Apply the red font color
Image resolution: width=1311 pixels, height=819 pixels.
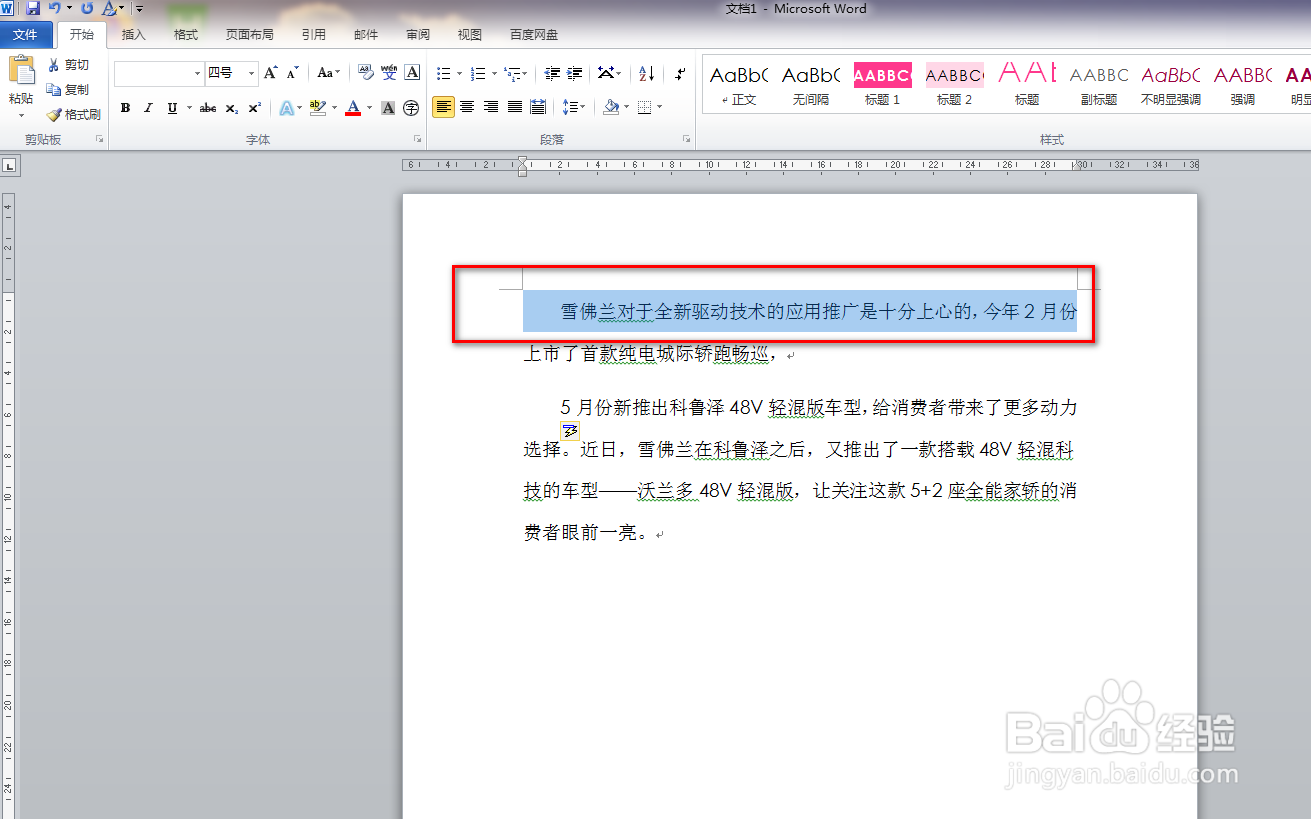coord(353,108)
